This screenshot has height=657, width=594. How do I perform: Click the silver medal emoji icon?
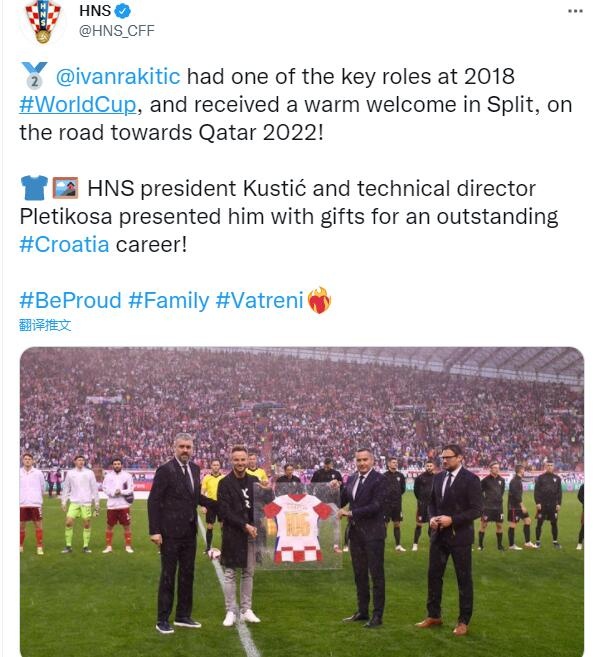point(34,75)
